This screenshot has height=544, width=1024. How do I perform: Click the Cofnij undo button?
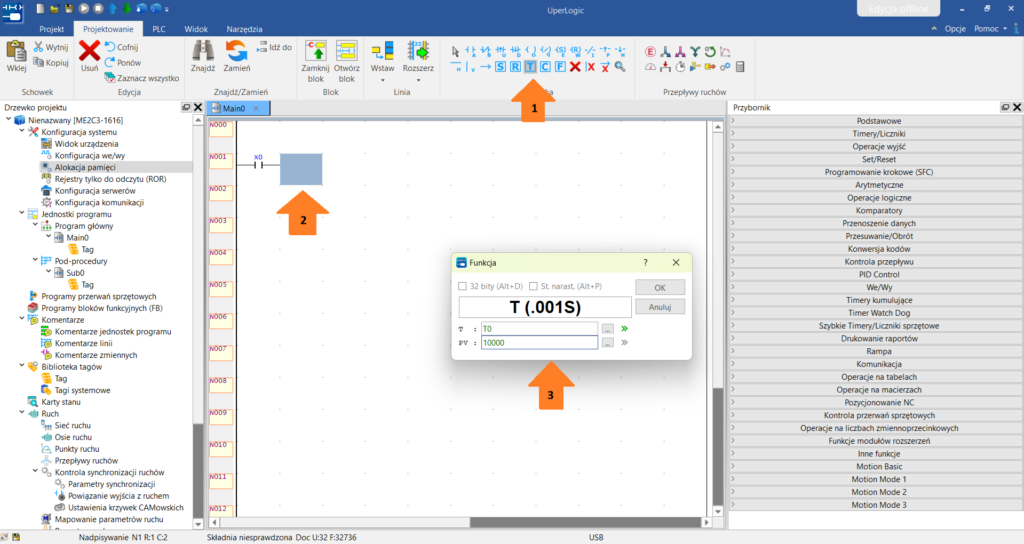[122, 47]
